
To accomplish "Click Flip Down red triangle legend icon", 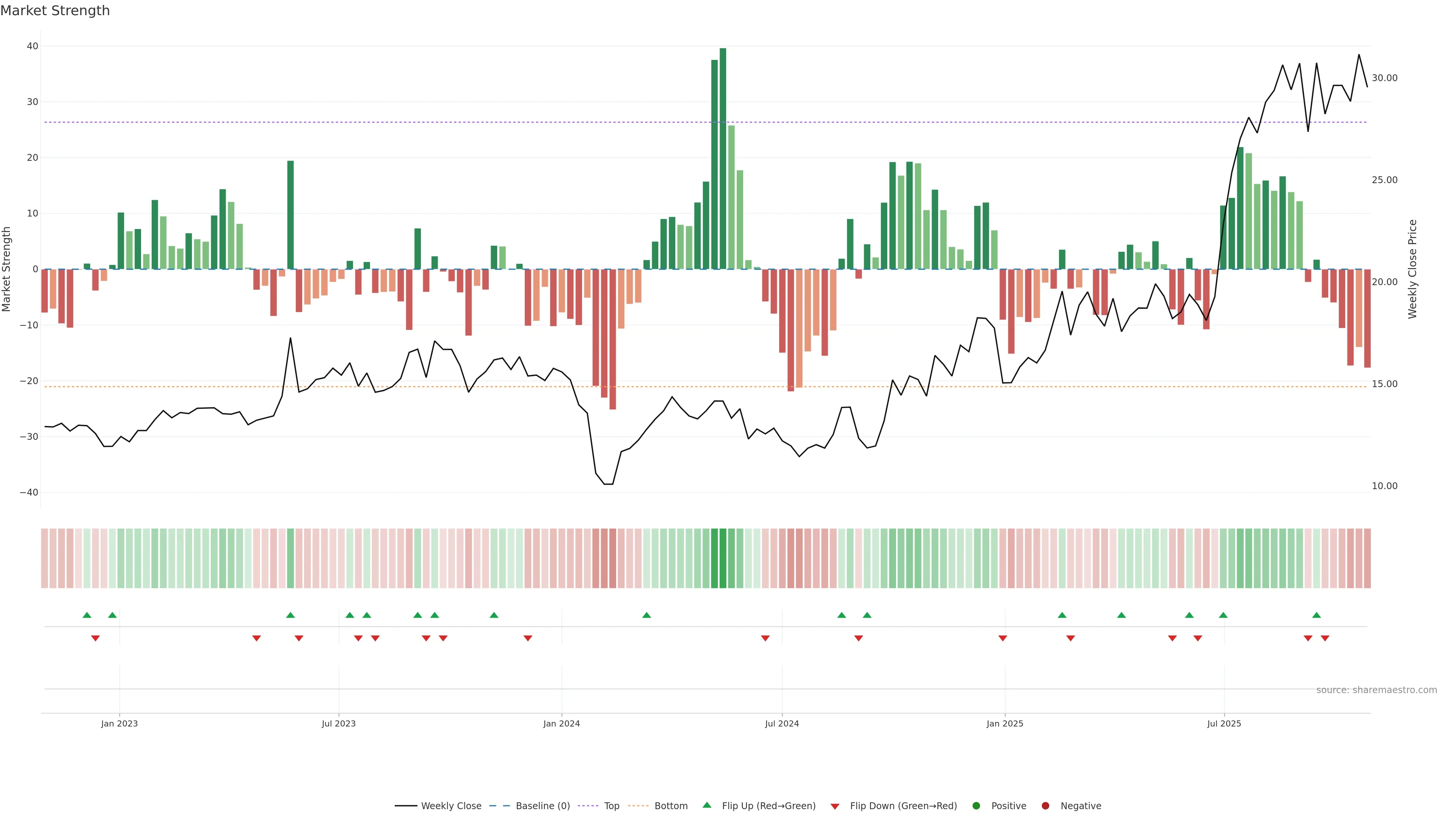I will coord(835,806).
